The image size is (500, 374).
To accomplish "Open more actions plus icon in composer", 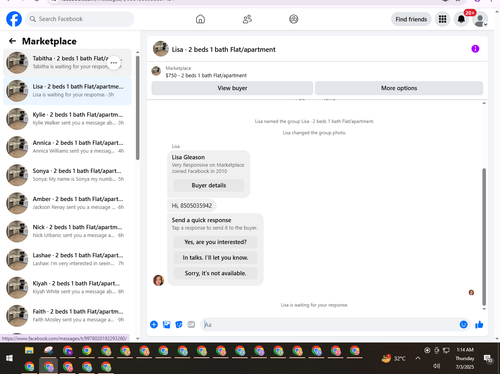I will 154,324.
